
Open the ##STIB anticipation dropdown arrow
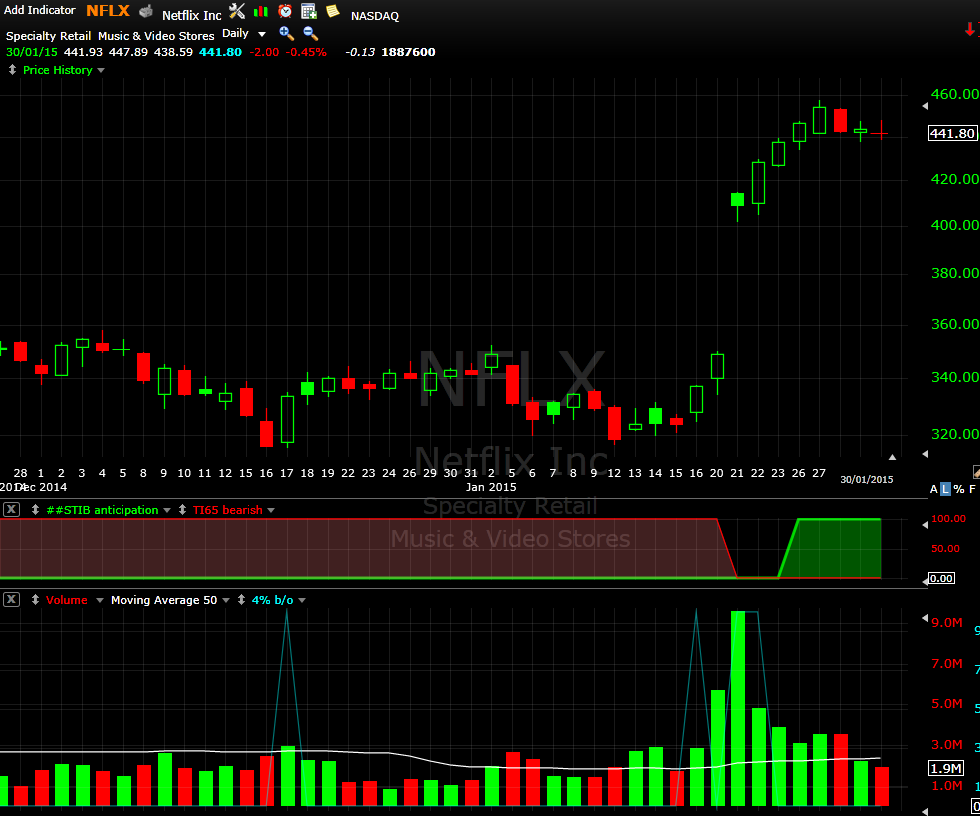[x=167, y=510]
